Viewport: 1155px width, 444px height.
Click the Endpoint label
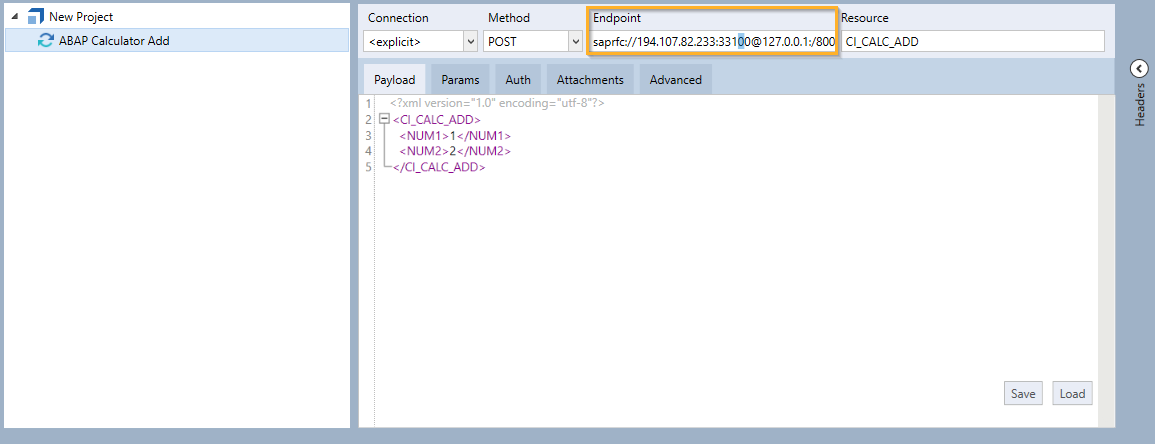pyautogui.click(x=617, y=18)
